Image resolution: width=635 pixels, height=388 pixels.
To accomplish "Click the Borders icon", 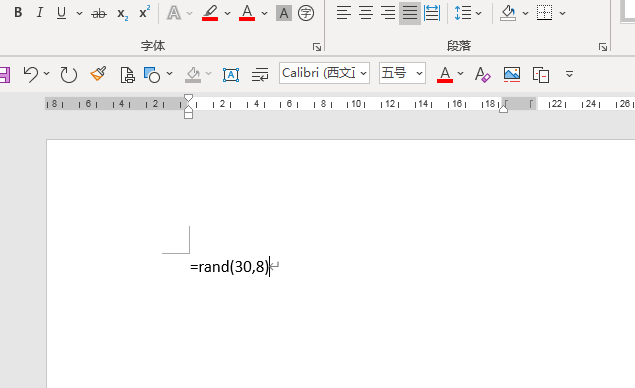I will coord(544,13).
